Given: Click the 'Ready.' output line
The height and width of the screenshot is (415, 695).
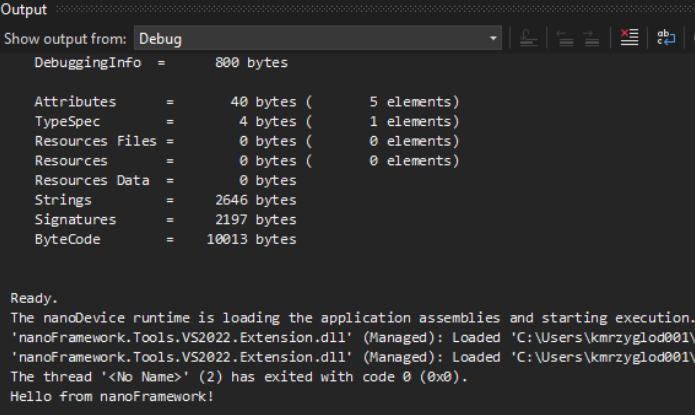Looking at the screenshot, I should click(x=34, y=298).
